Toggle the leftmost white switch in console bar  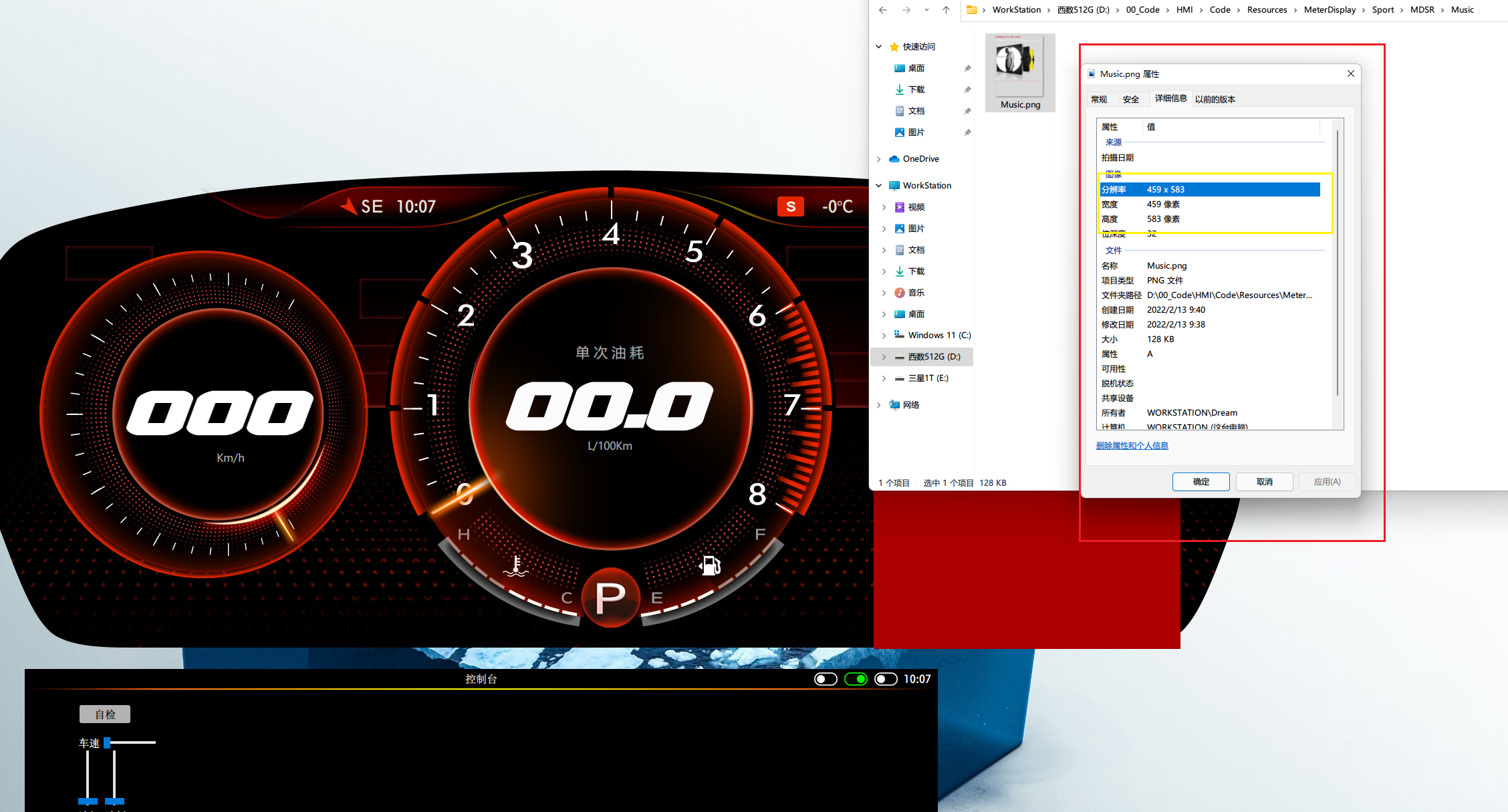click(x=826, y=679)
